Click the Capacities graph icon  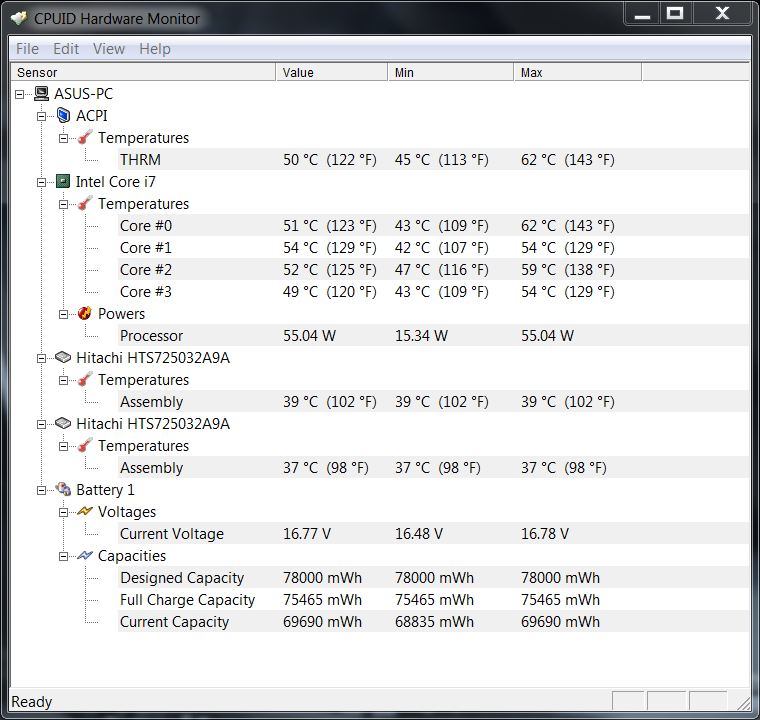point(85,555)
